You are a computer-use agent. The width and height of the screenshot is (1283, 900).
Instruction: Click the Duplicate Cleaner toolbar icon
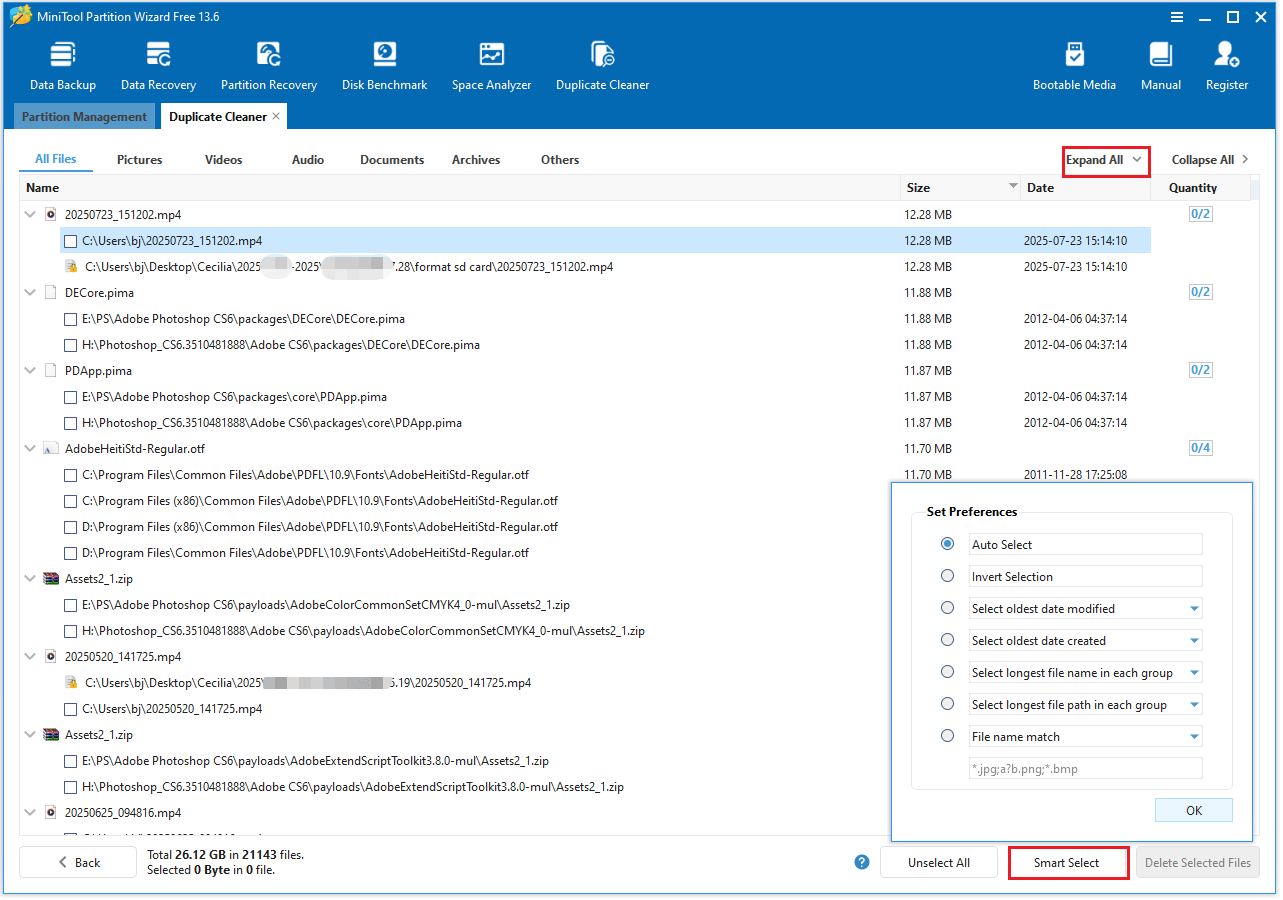(603, 66)
